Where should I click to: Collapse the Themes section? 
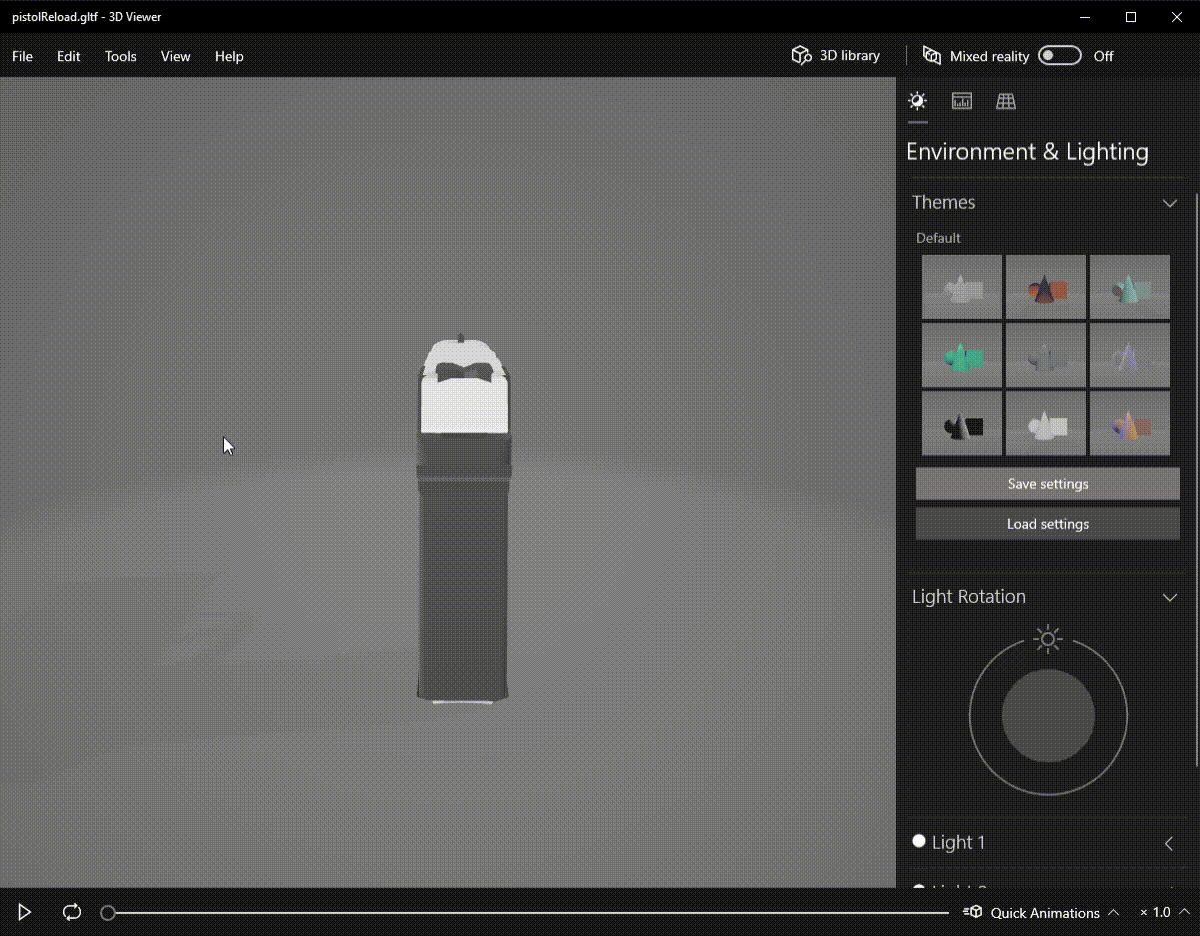(x=1170, y=202)
